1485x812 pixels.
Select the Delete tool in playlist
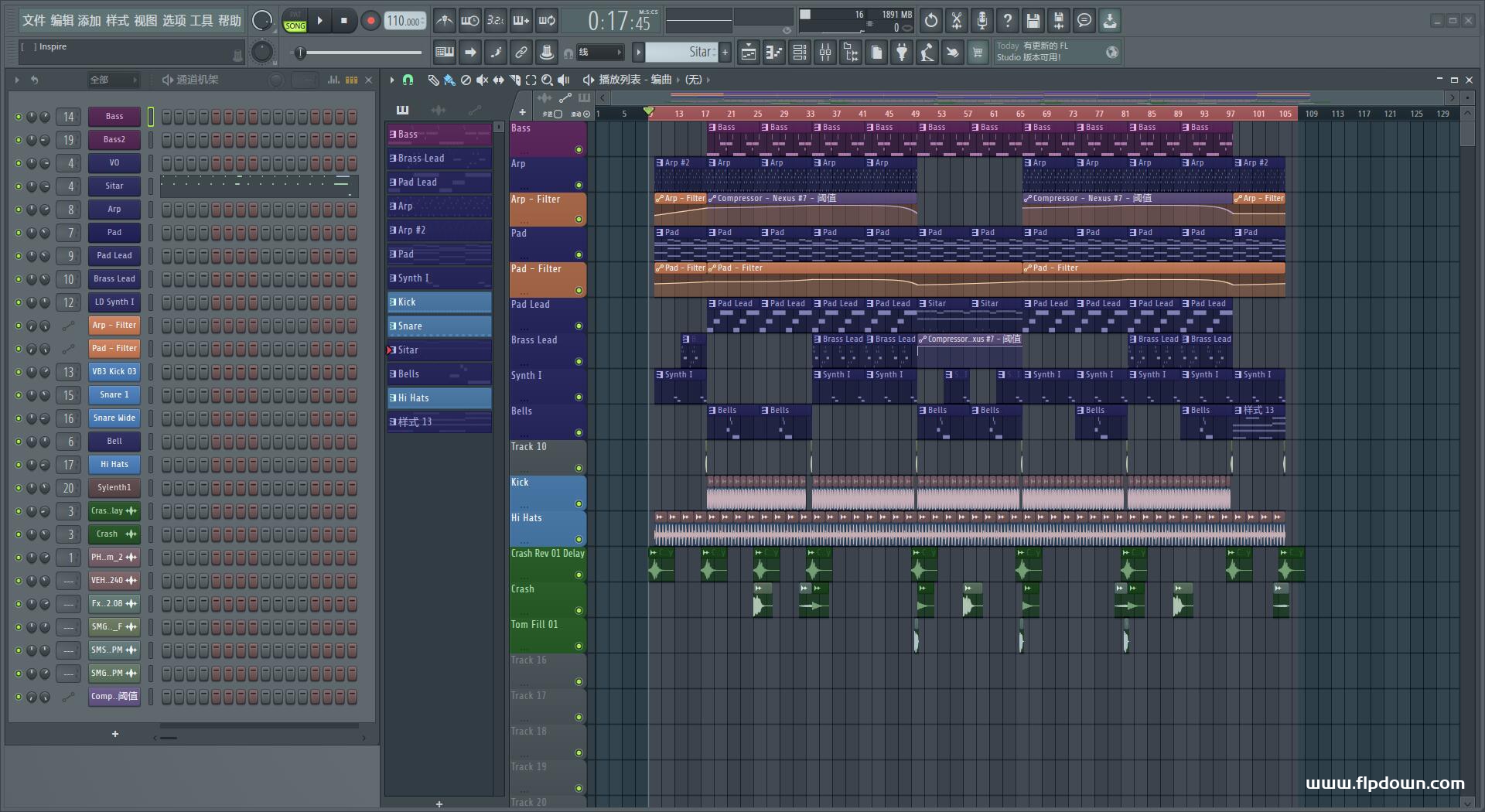(x=466, y=80)
